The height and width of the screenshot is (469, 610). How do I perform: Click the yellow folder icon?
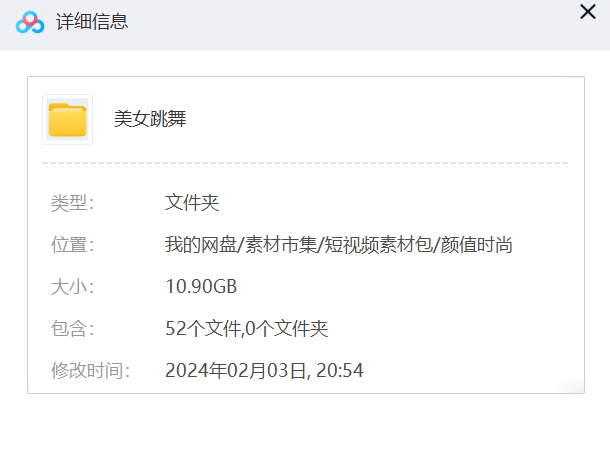click(x=67, y=119)
